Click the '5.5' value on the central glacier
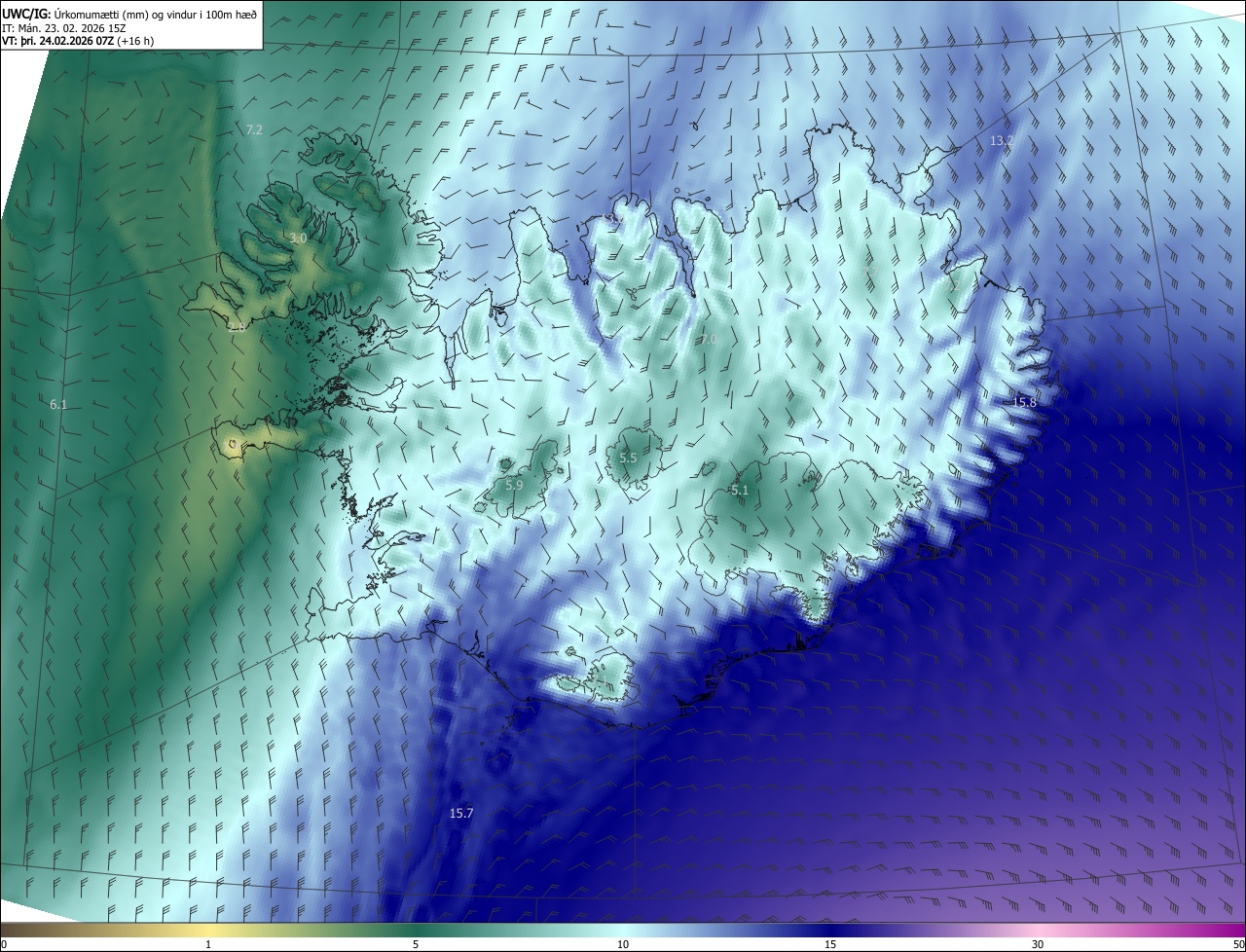 [629, 458]
